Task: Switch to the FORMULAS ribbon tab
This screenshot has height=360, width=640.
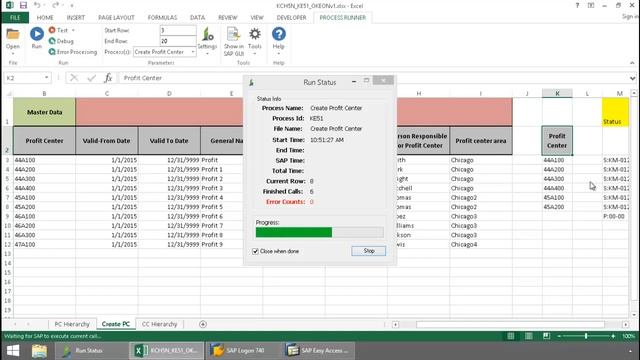Action: point(162,18)
